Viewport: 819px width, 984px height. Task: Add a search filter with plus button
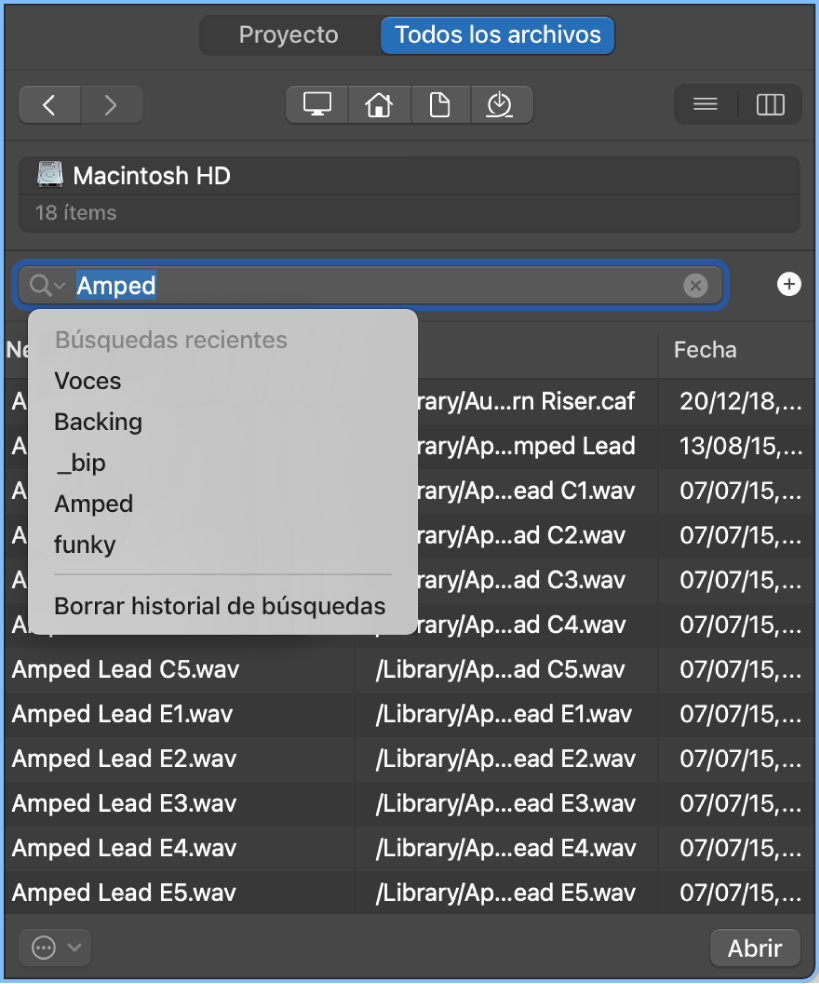coord(789,285)
